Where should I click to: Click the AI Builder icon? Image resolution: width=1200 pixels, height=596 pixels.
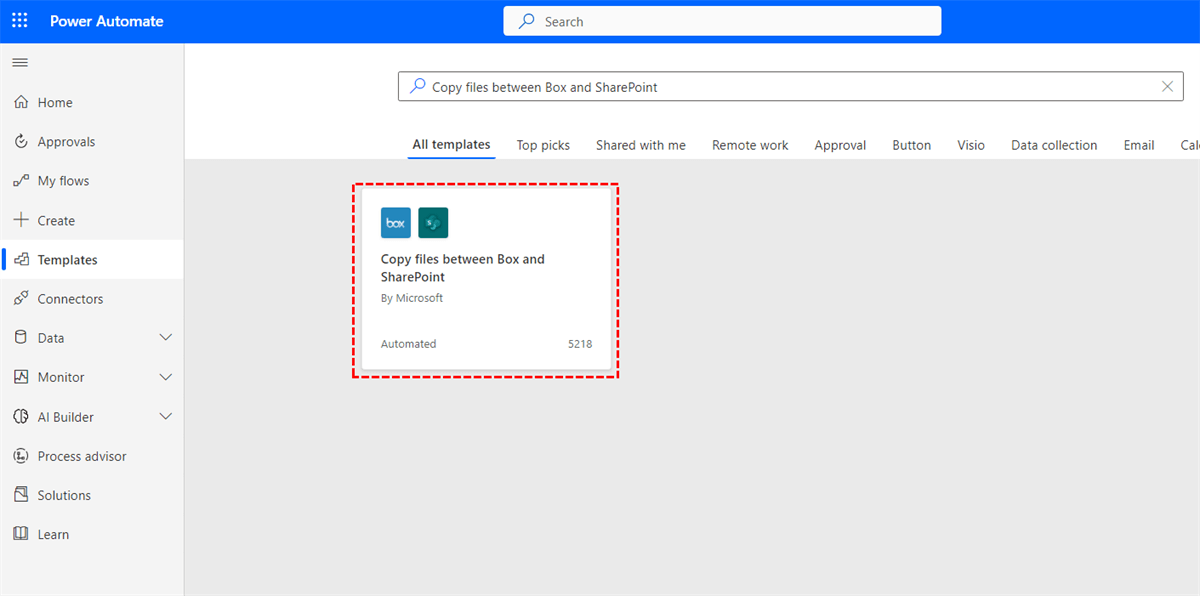coord(21,417)
